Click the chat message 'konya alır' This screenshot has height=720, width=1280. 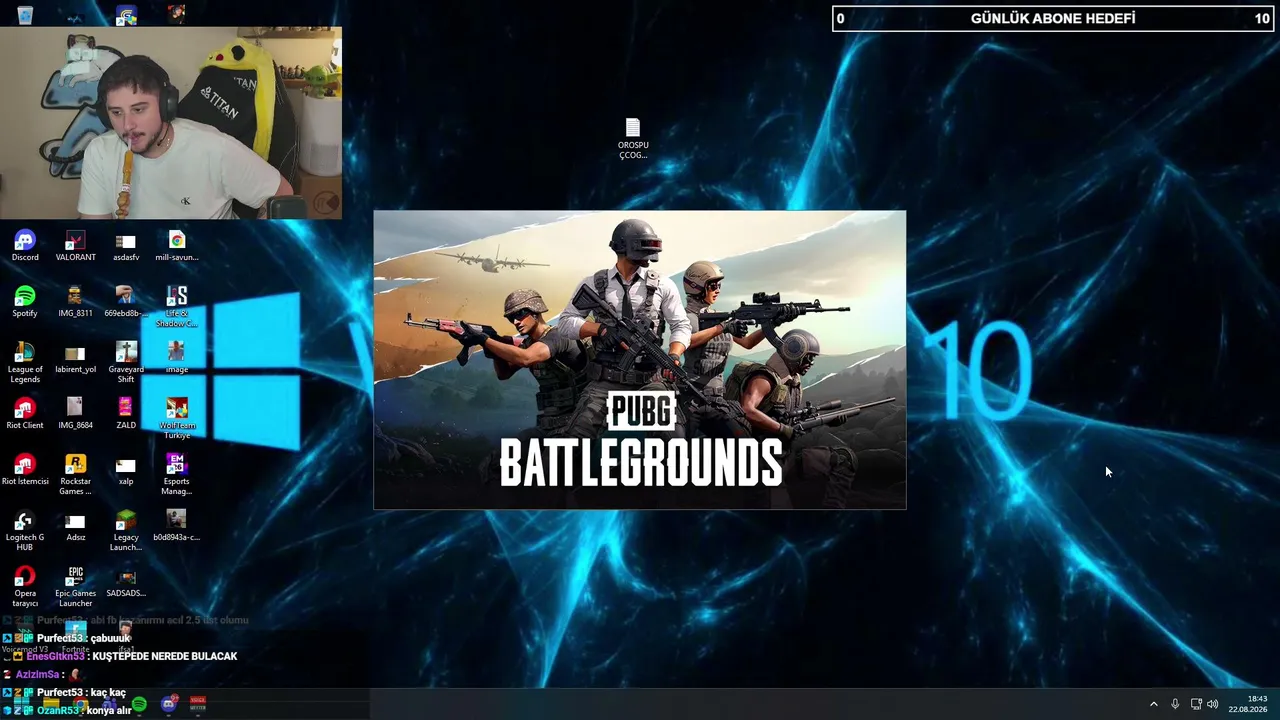[x=111, y=710]
